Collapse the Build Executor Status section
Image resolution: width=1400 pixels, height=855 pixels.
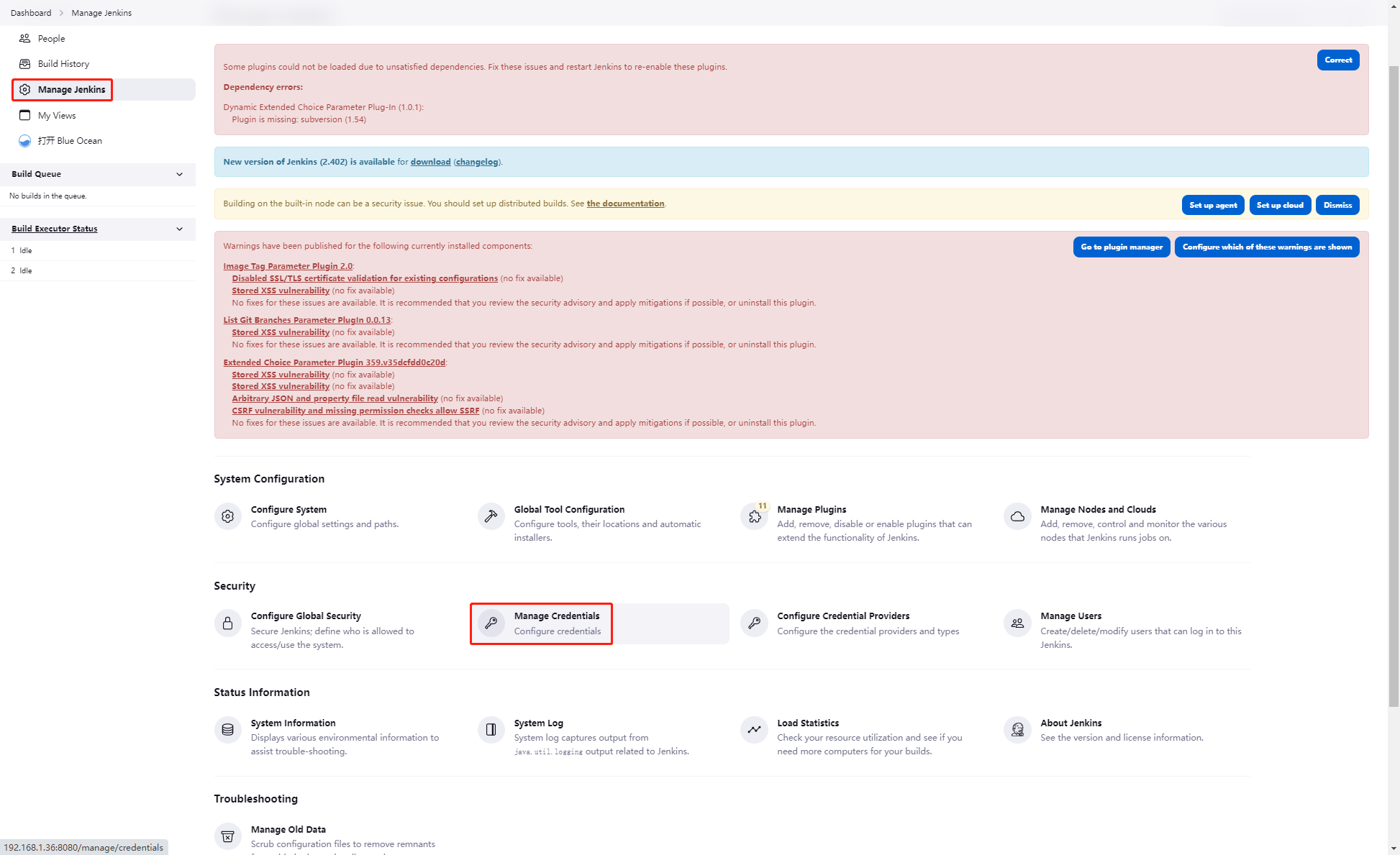point(179,229)
